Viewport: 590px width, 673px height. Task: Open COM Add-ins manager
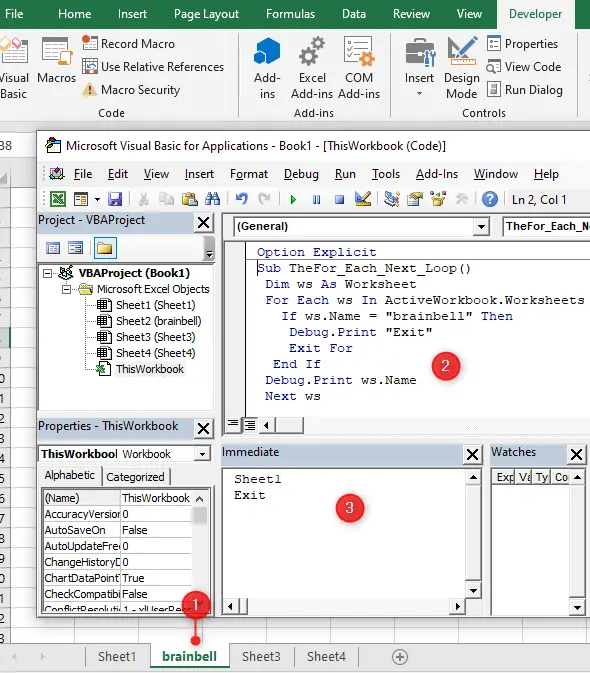(359, 68)
